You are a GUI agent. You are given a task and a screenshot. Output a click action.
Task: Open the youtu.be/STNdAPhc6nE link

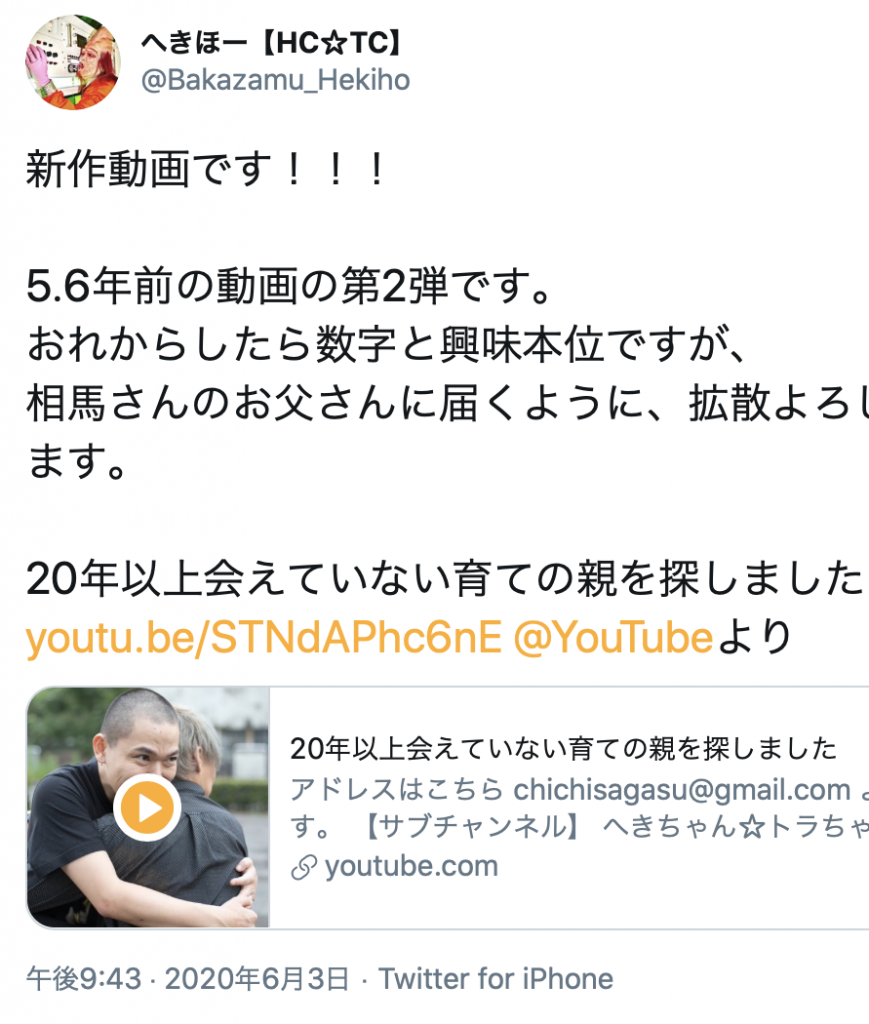click(x=264, y=637)
